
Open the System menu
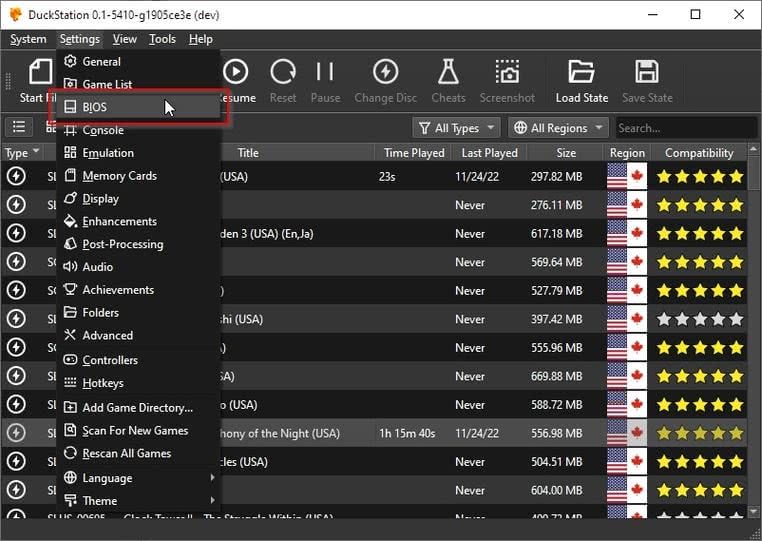28,39
